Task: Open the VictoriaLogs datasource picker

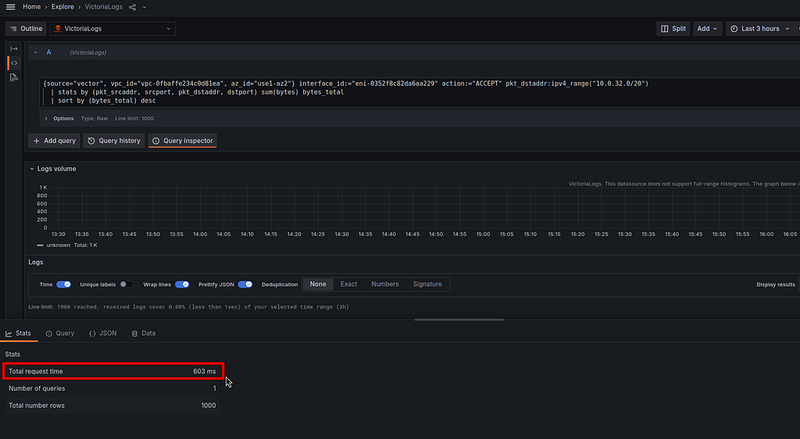Action: [x=113, y=29]
